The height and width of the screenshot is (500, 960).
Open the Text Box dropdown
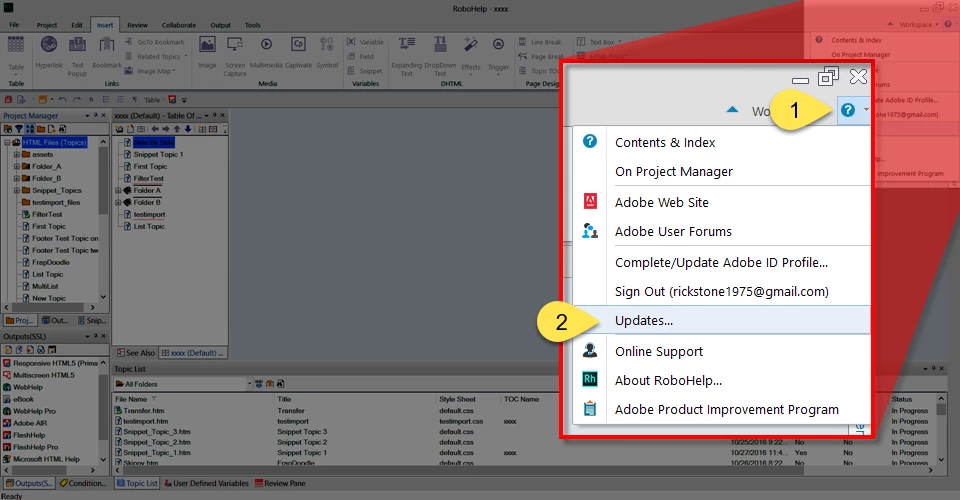(x=599, y=42)
